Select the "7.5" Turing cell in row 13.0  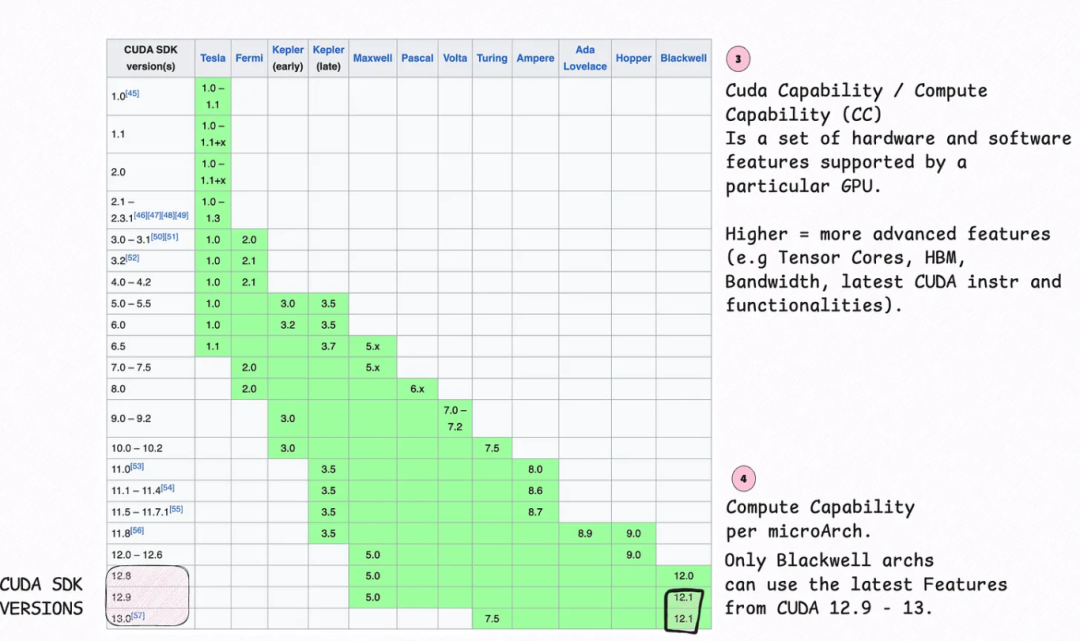click(492, 619)
